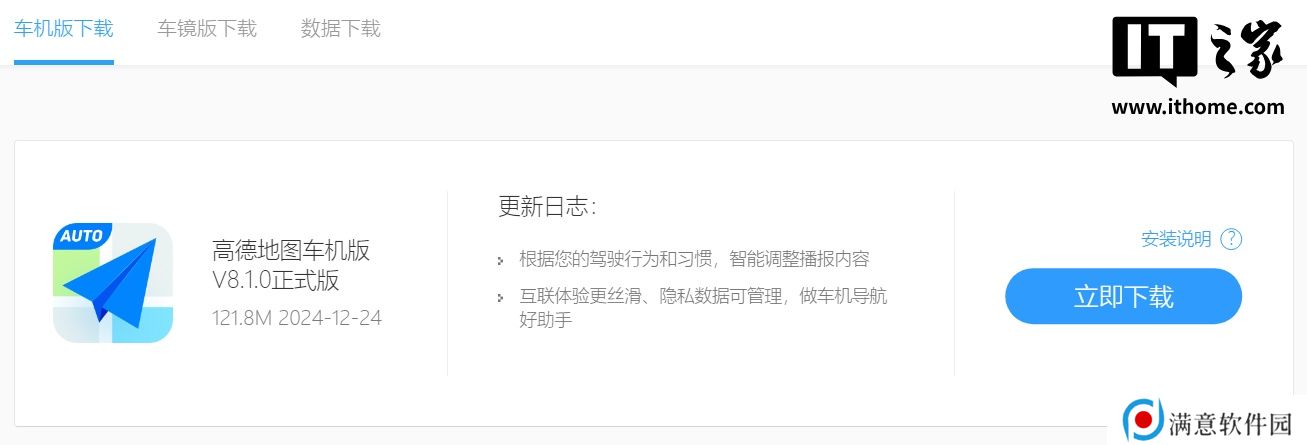The height and width of the screenshot is (445, 1307).
Task: Click the 满意软件园 circular logo icon
Action: click(1143, 420)
